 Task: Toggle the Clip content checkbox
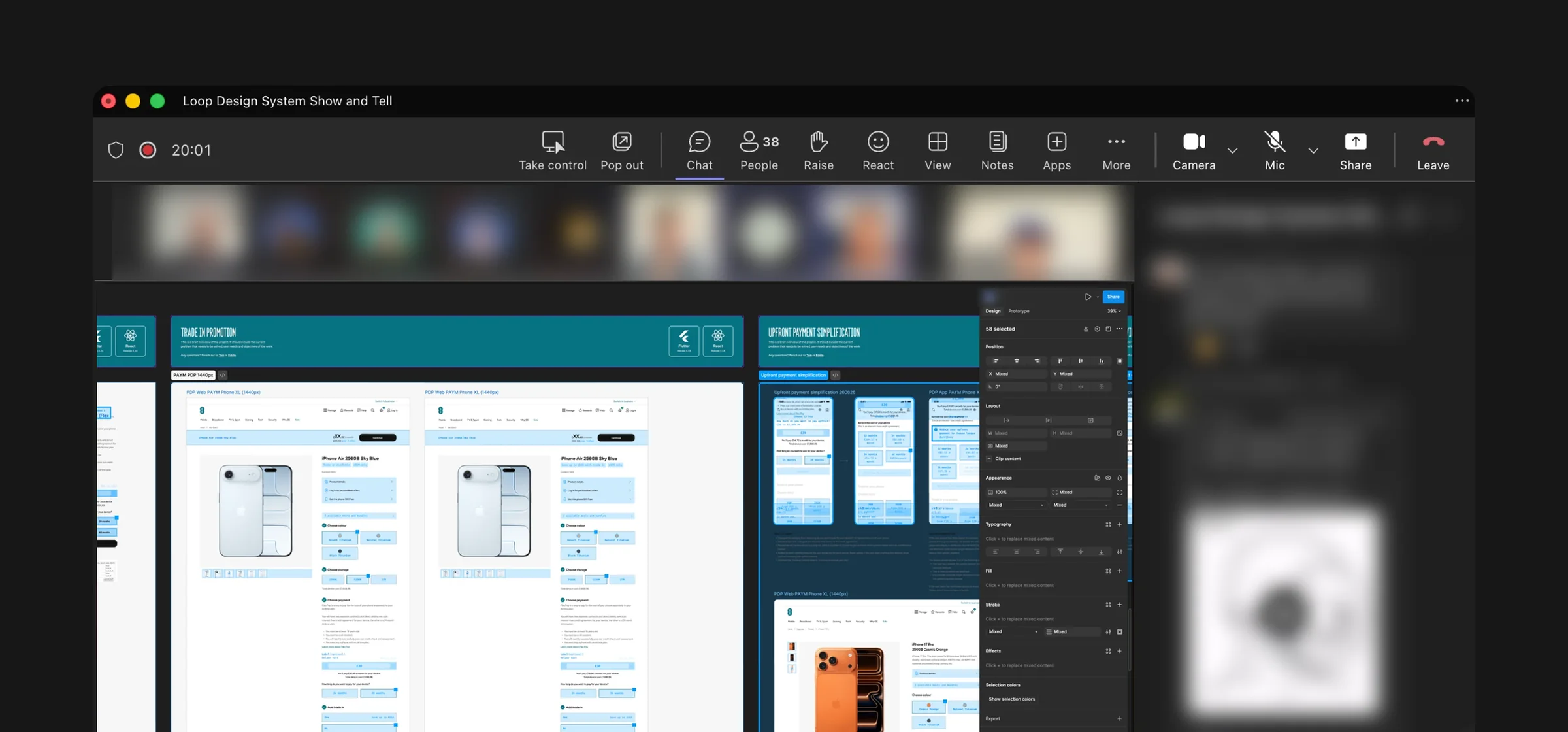pos(989,459)
